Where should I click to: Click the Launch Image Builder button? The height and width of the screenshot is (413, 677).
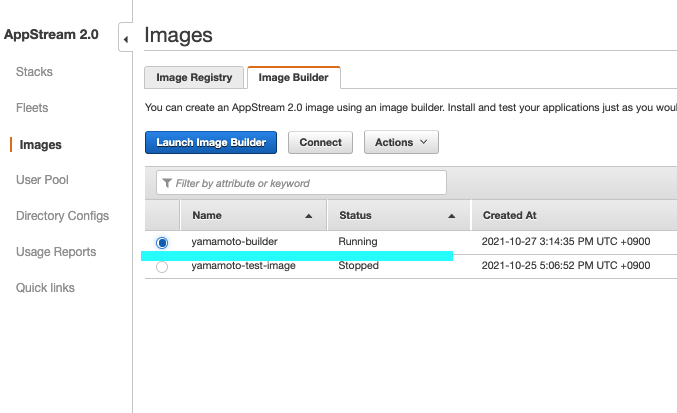(211, 142)
